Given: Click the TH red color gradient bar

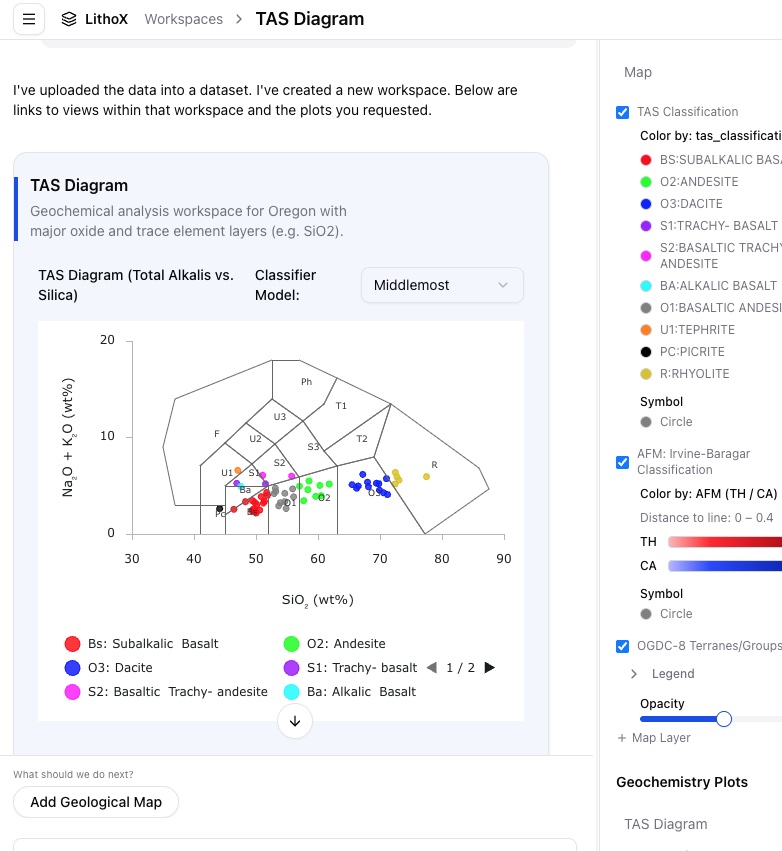Looking at the screenshot, I should [x=725, y=542].
